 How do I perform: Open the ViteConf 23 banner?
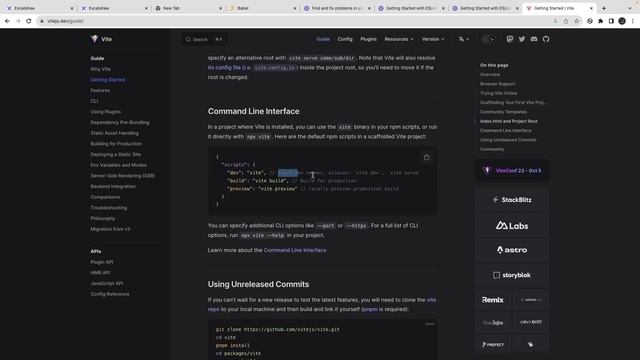pos(512,170)
